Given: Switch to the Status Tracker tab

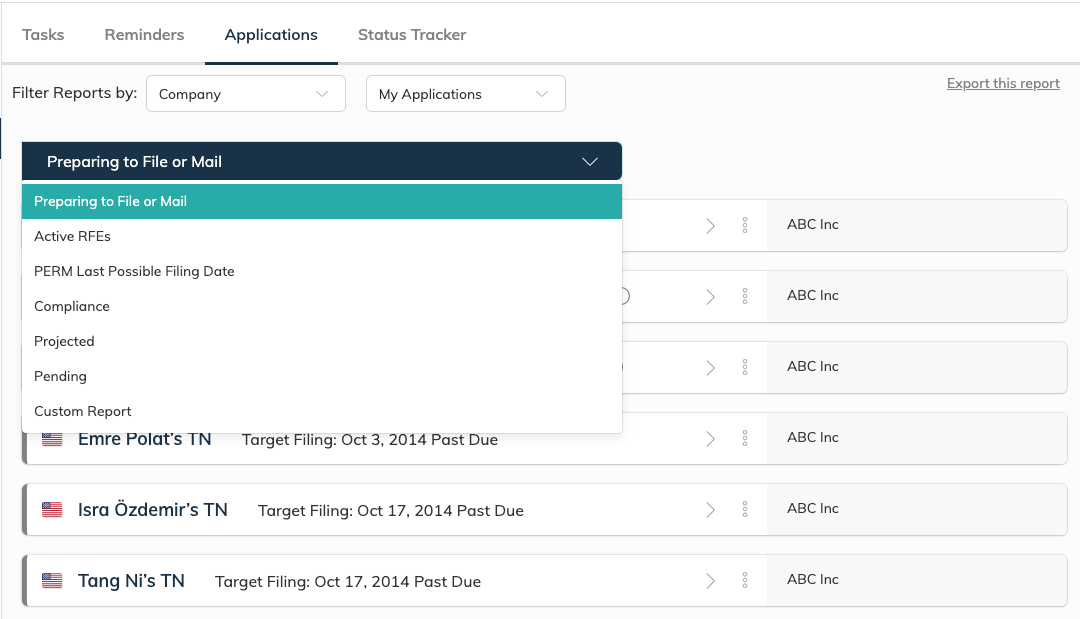Looking at the screenshot, I should point(412,34).
